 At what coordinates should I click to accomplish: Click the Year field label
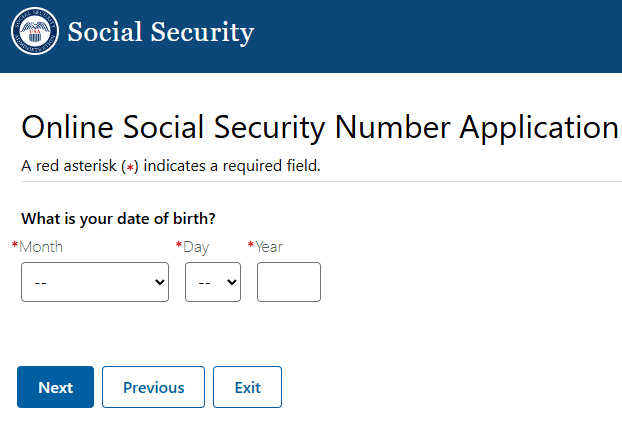coord(270,246)
